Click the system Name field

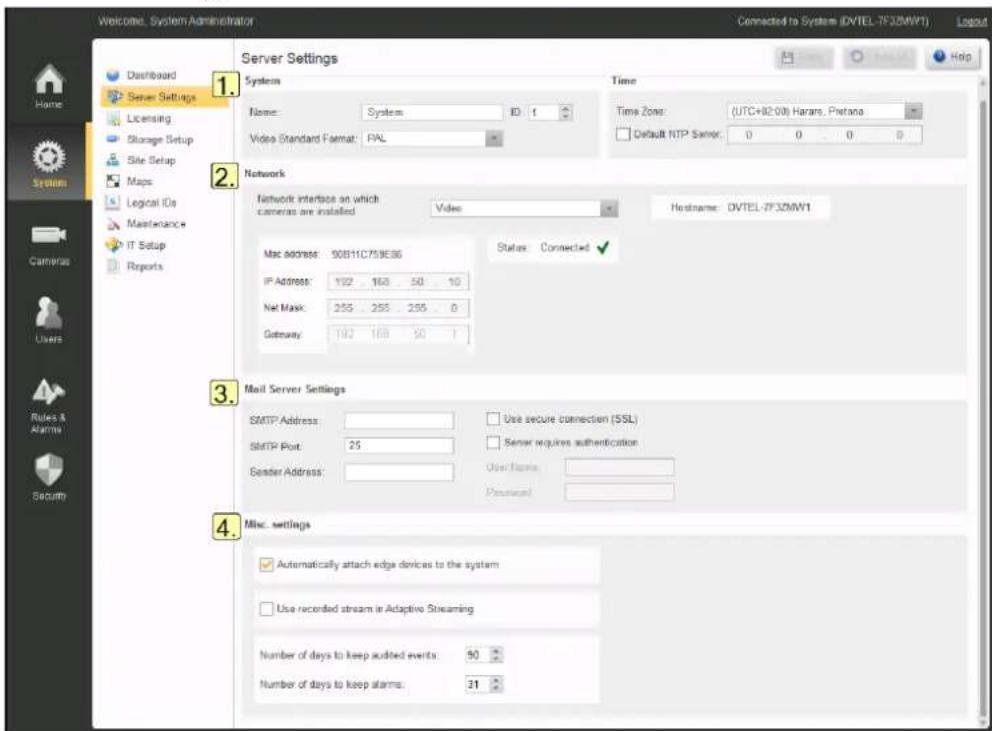tap(432, 112)
